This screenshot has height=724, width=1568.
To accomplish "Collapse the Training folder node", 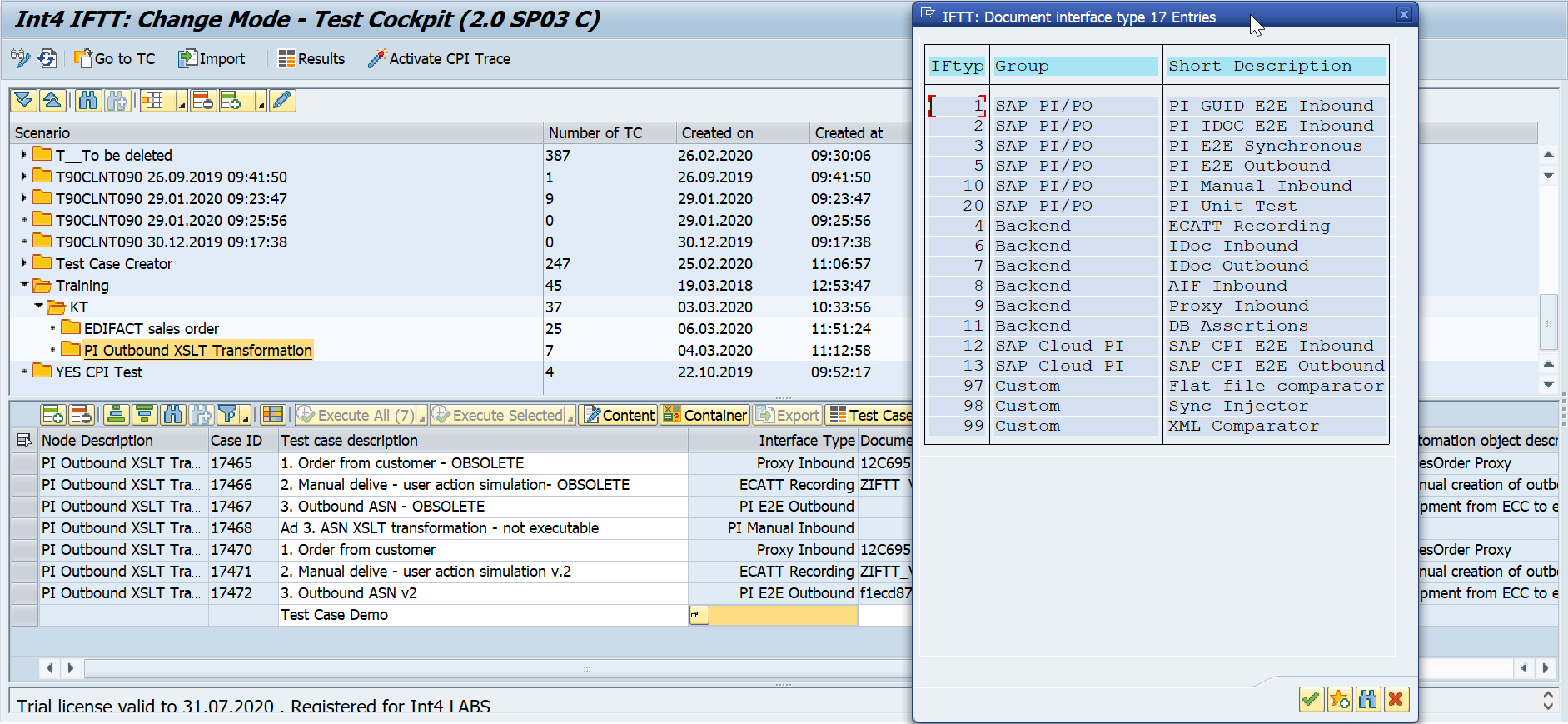I will coord(24,285).
